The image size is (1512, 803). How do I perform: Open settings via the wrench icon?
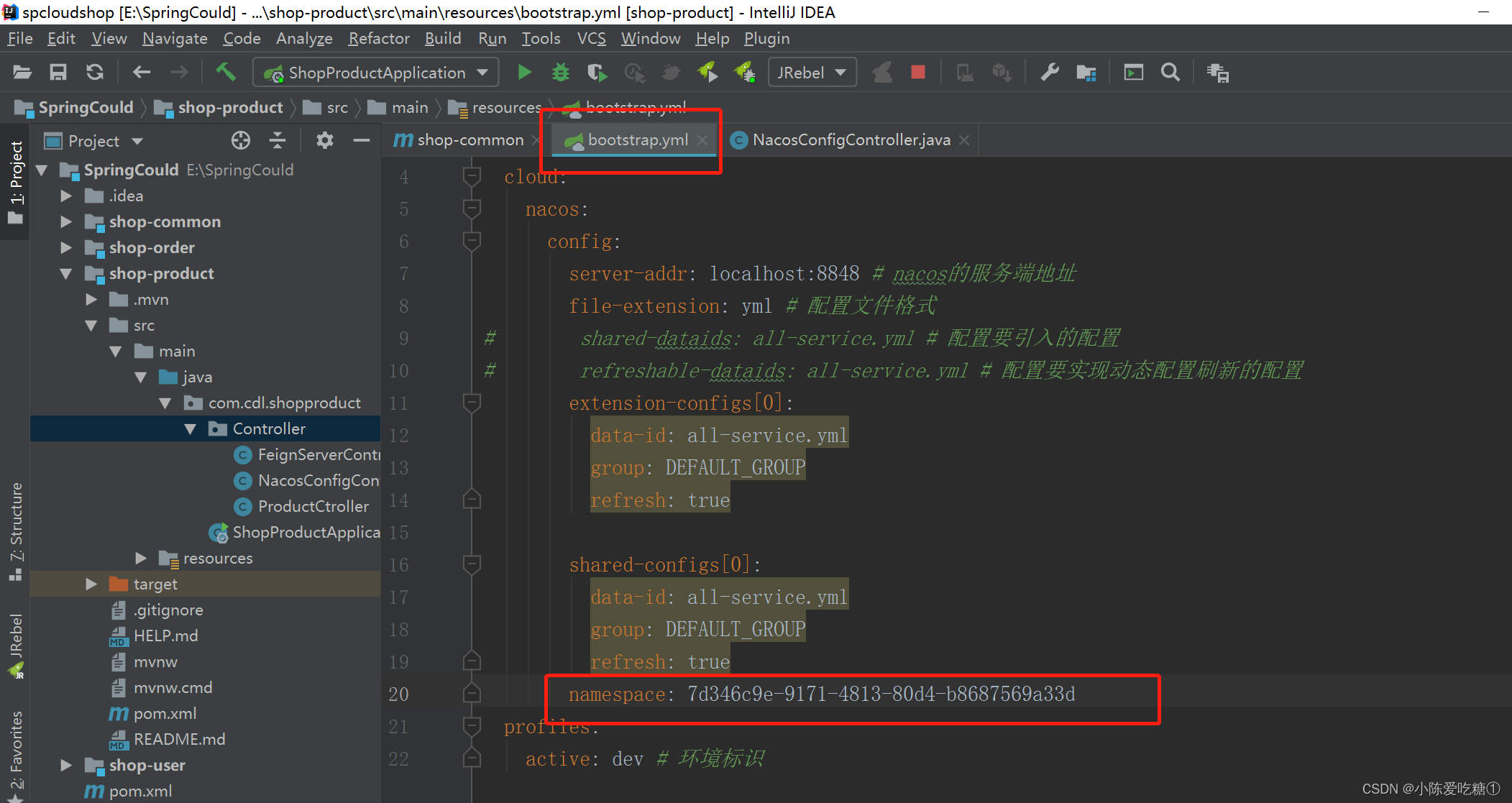1050,73
